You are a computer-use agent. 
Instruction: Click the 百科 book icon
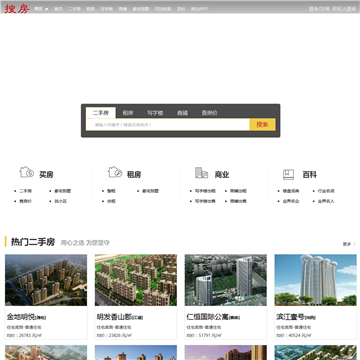(x=288, y=174)
